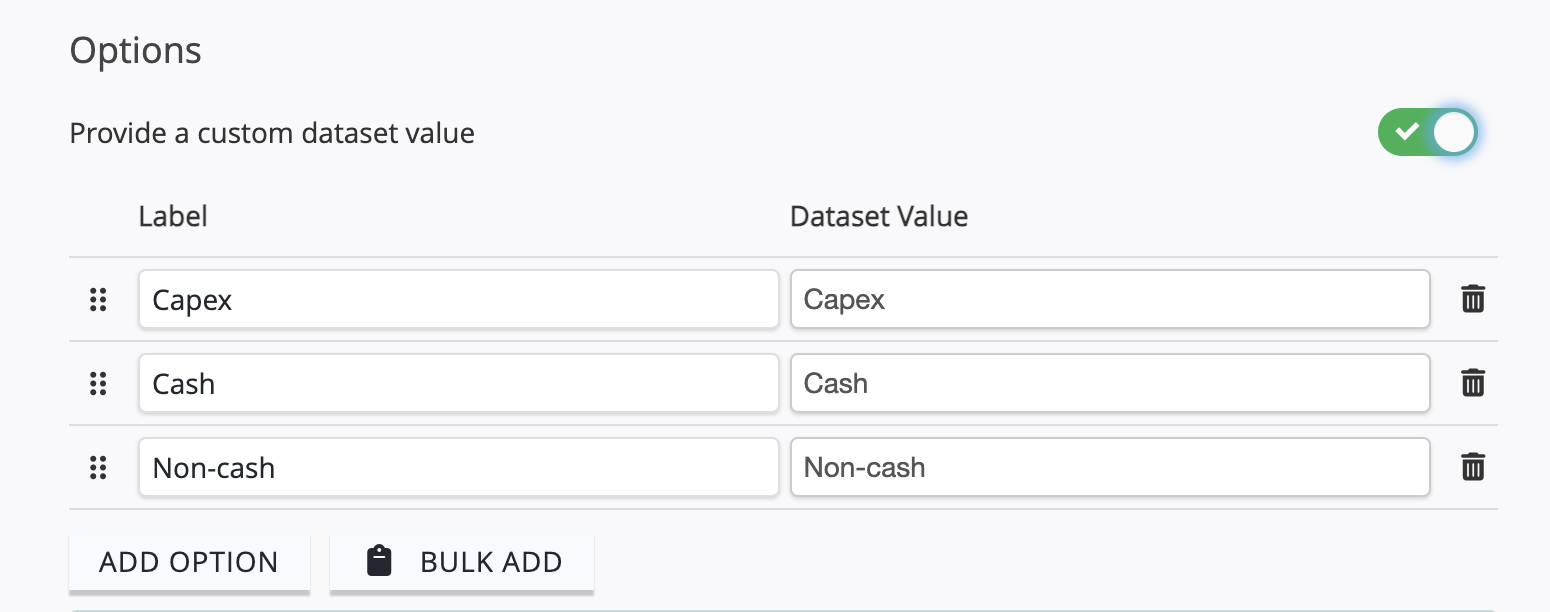Select the Non-cash row drag handle

pyautogui.click(x=98, y=467)
